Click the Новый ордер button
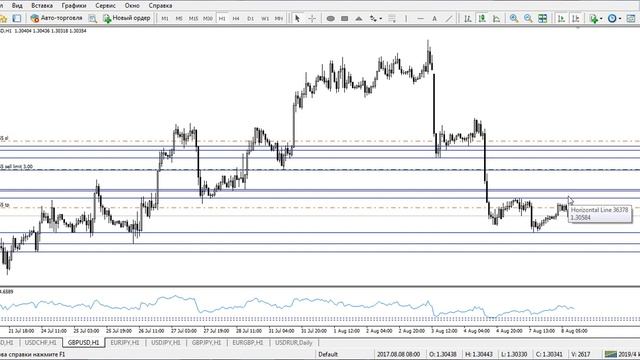Viewport: 640px width, 360px height. tap(127, 18)
